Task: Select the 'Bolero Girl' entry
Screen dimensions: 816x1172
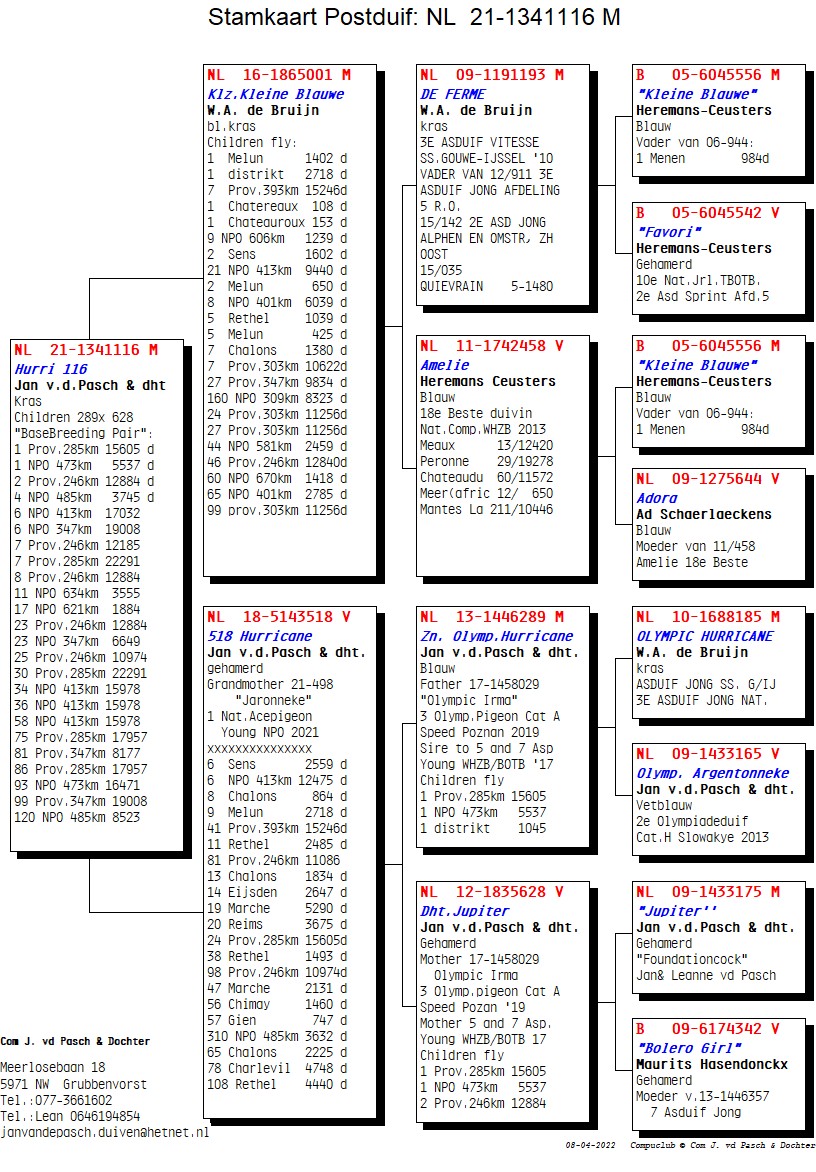Action: pyautogui.click(x=685, y=1048)
